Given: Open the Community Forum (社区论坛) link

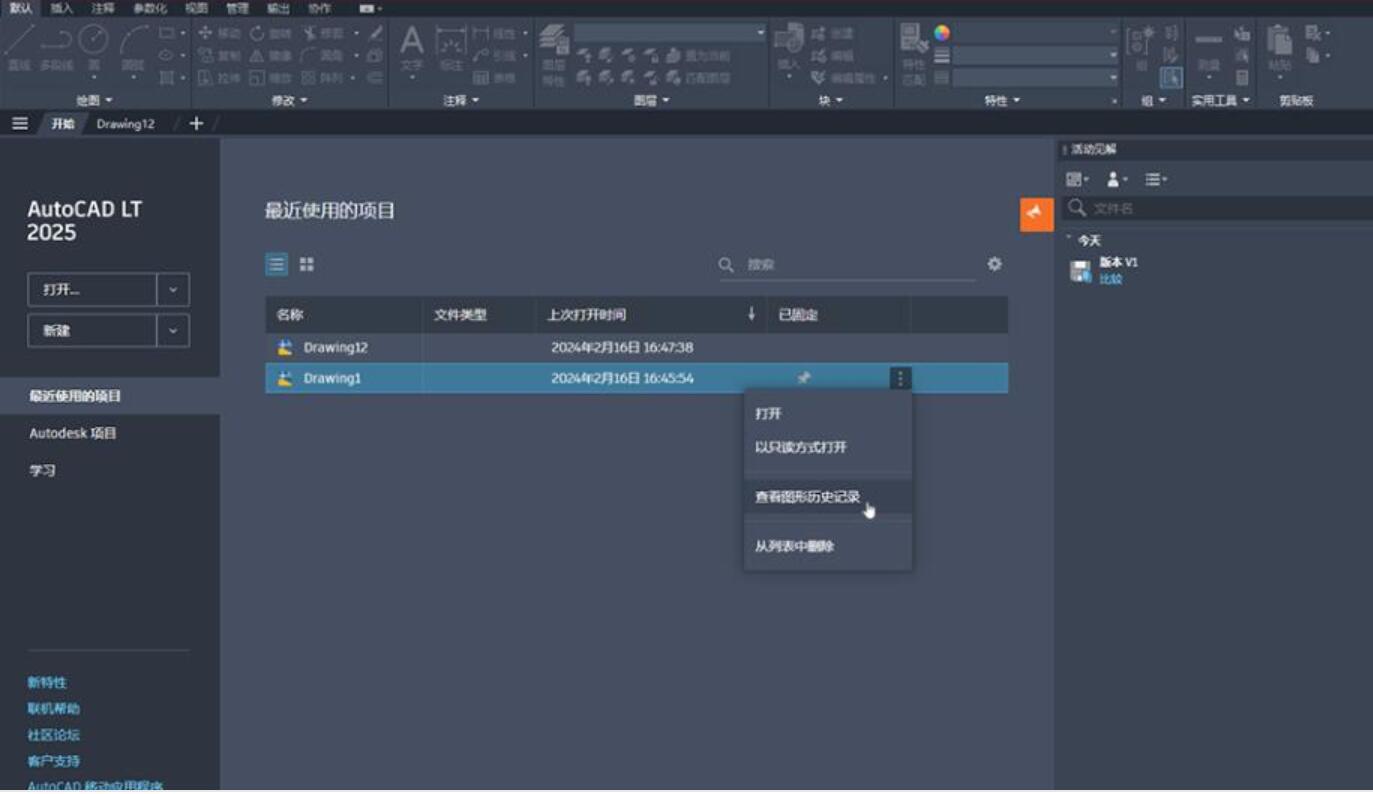Looking at the screenshot, I should click(x=53, y=735).
